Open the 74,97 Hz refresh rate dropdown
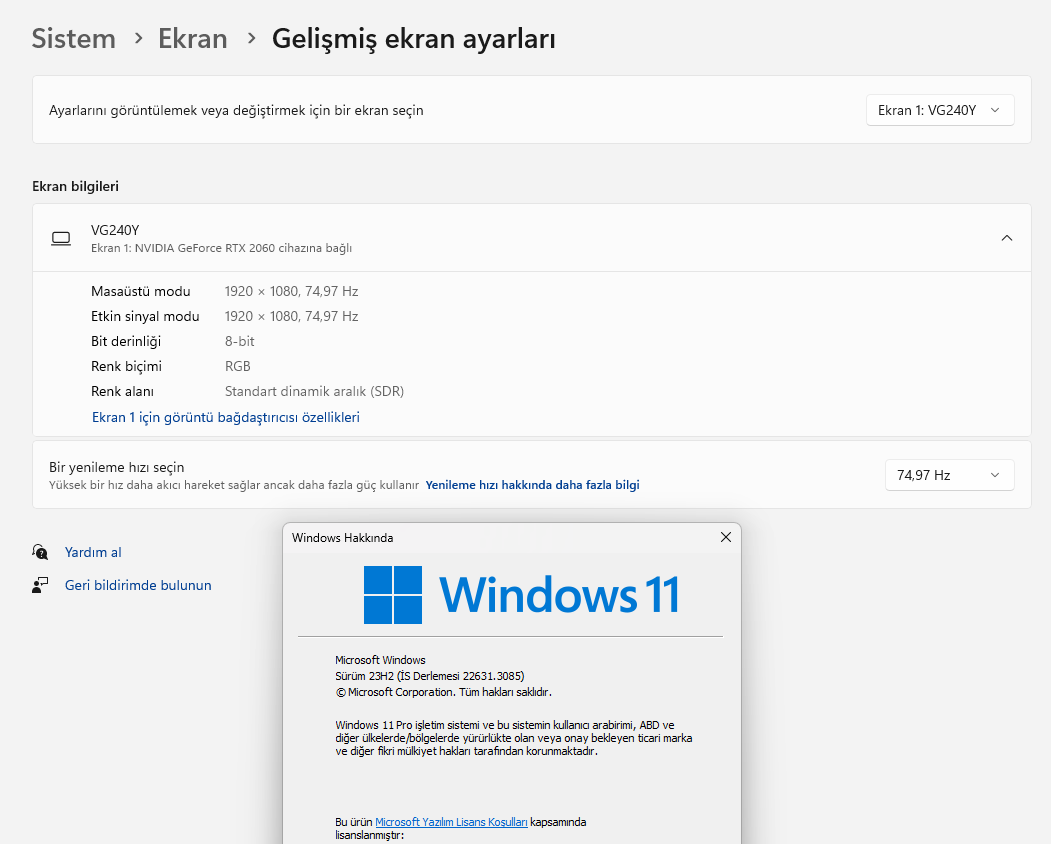The image size is (1051, 844). coord(949,475)
